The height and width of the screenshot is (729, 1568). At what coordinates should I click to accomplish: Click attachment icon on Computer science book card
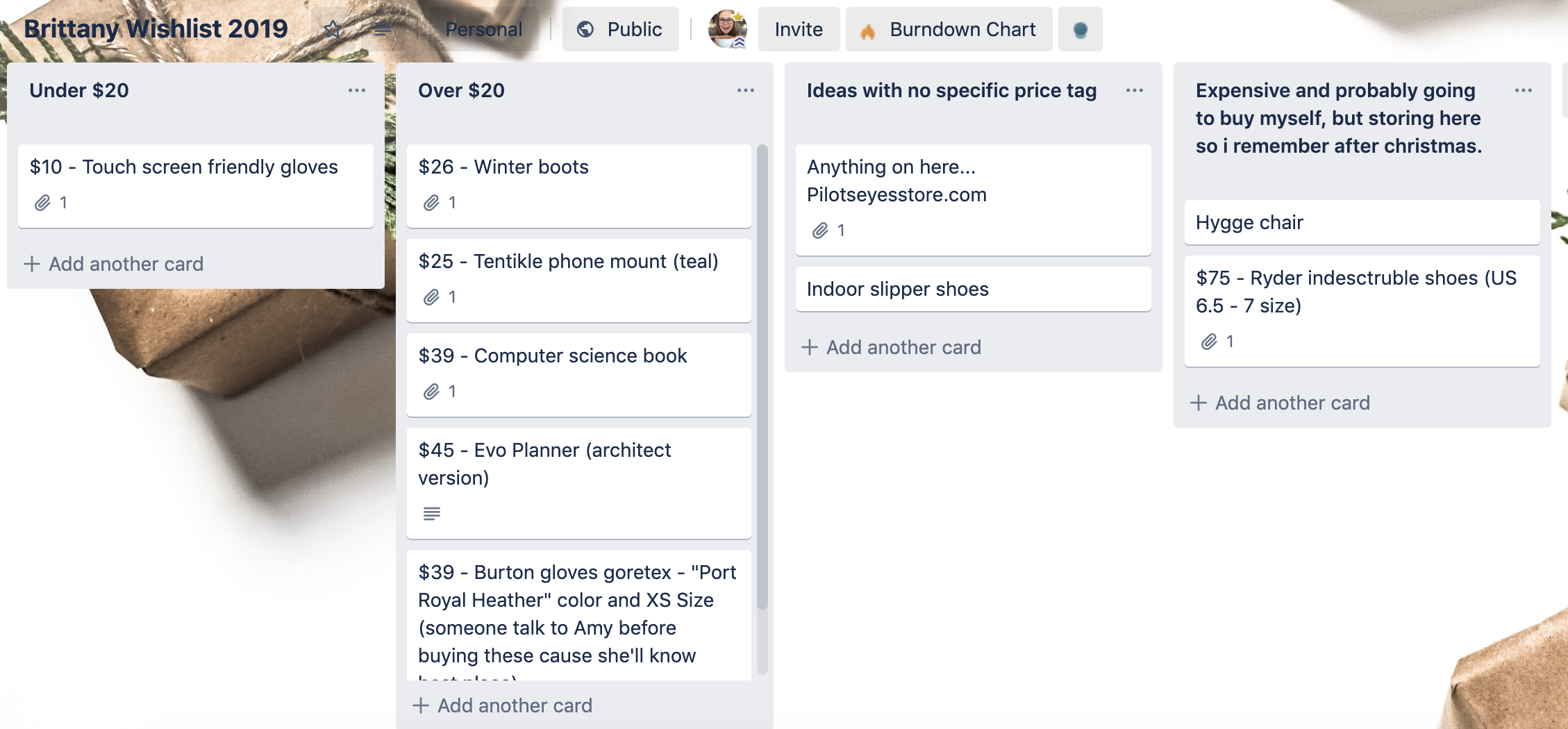pyautogui.click(x=432, y=392)
